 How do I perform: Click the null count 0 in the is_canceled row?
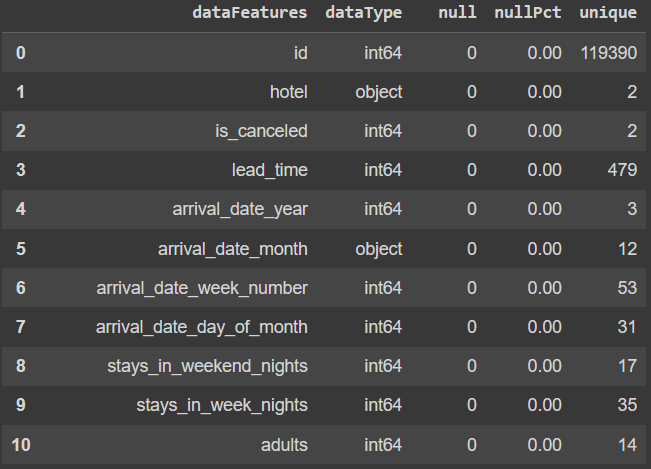click(x=472, y=131)
